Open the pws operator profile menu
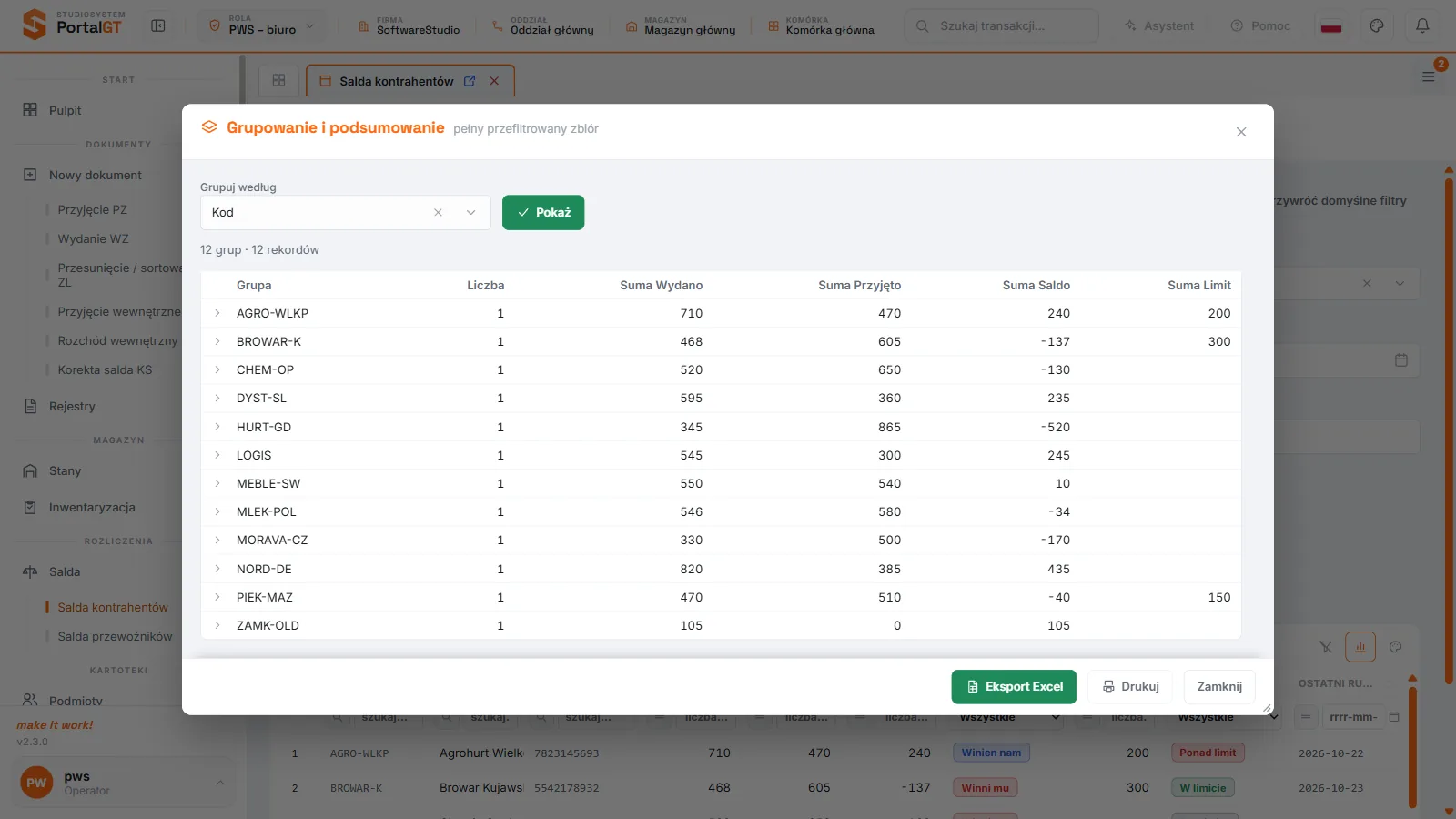 126,783
